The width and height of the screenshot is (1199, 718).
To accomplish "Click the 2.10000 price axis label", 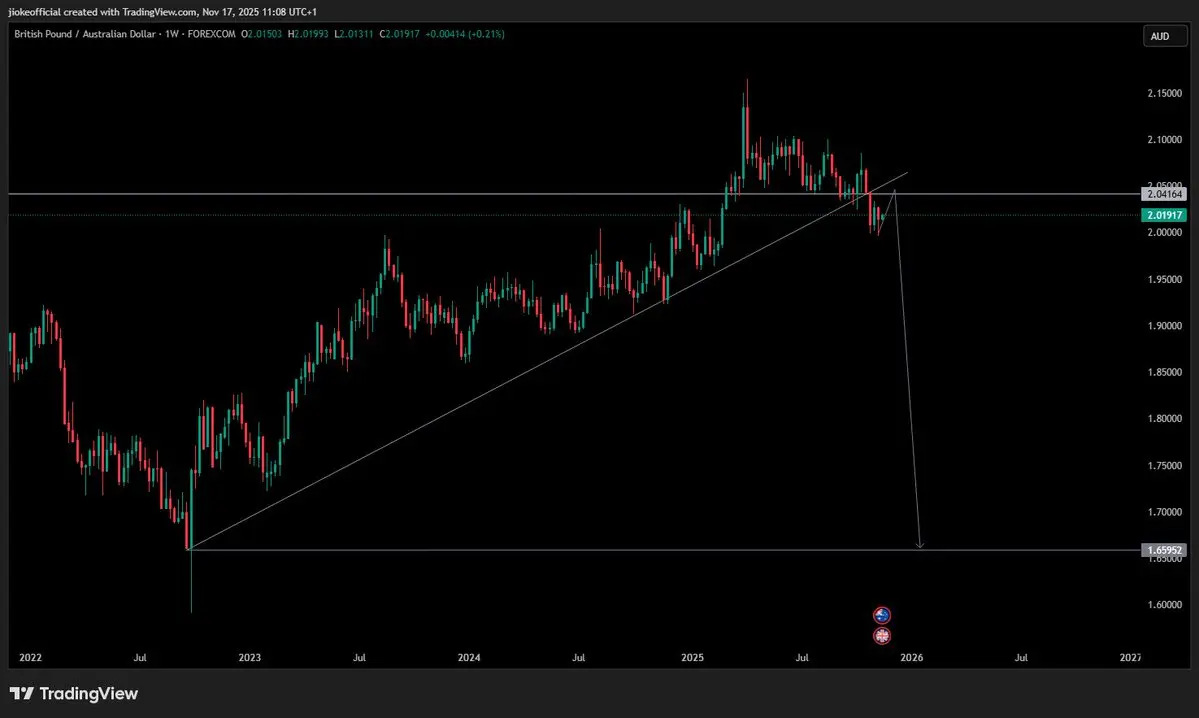I will coord(1164,140).
